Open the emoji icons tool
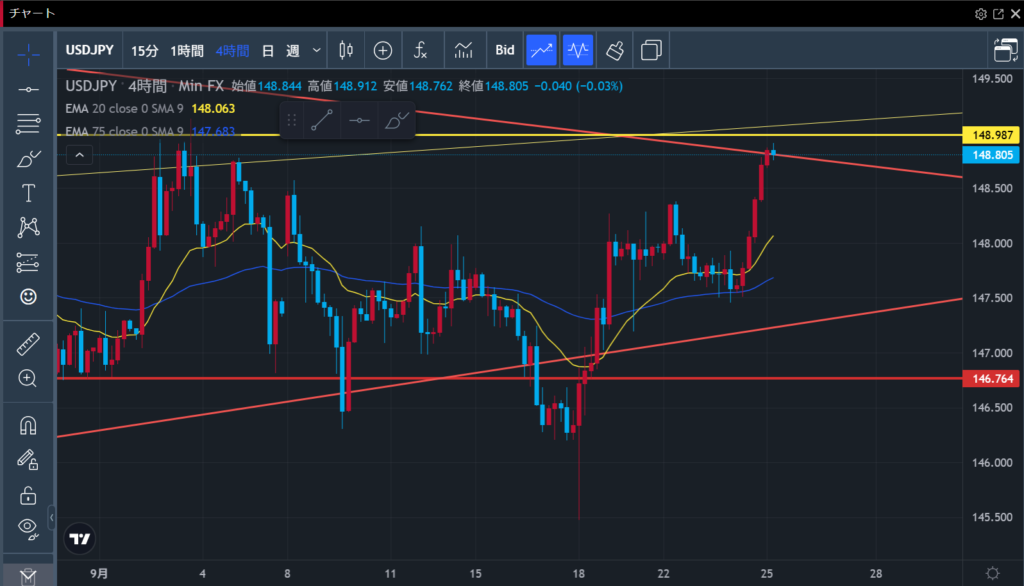Viewport: 1024px width, 586px height. coord(28,297)
